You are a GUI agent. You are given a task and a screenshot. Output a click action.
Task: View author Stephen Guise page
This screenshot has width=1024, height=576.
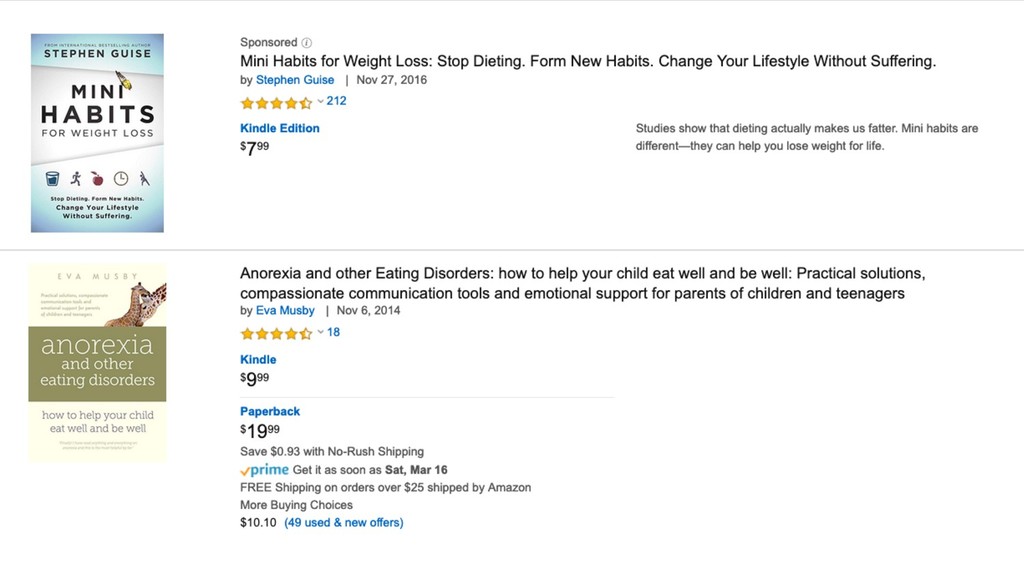[295, 80]
